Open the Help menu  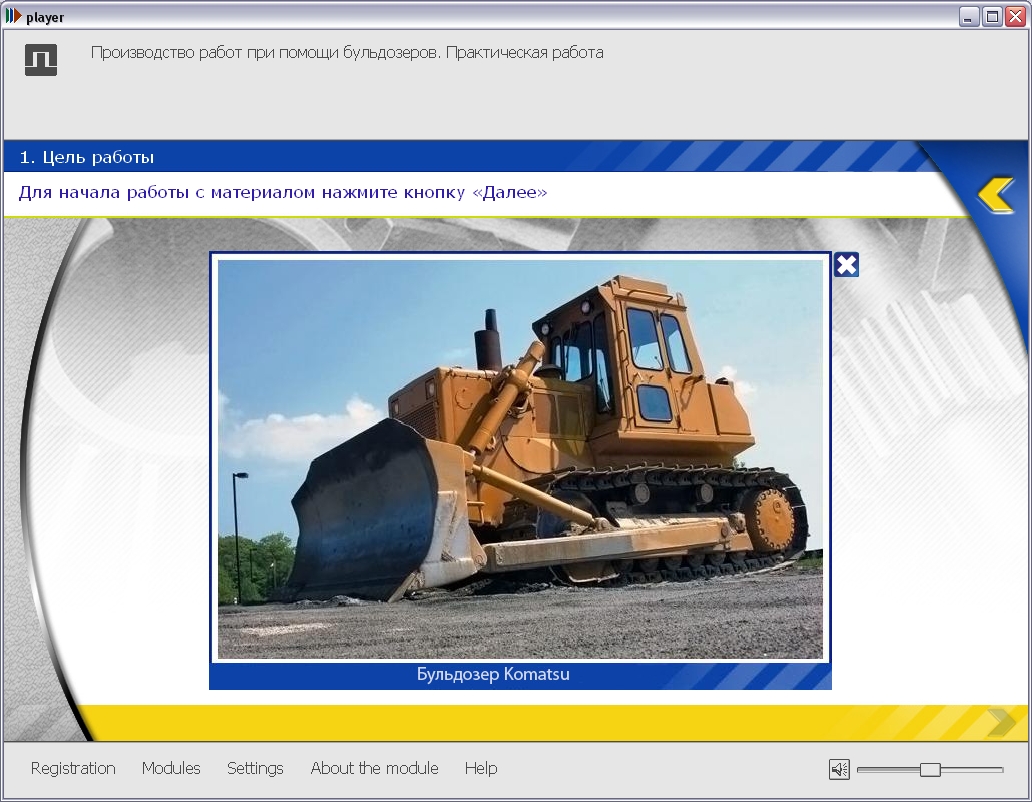[481, 768]
